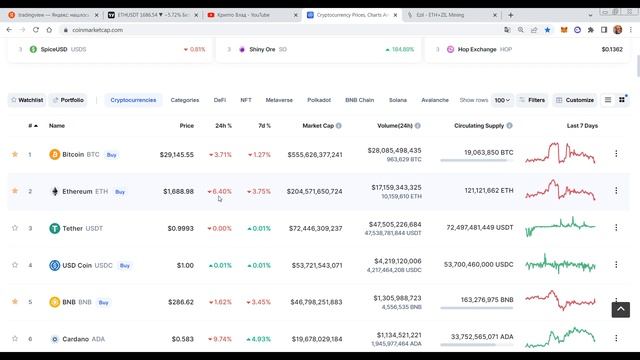Switch to the YouTube browser tab
Screen dimensions: 640x360
pos(253,15)
